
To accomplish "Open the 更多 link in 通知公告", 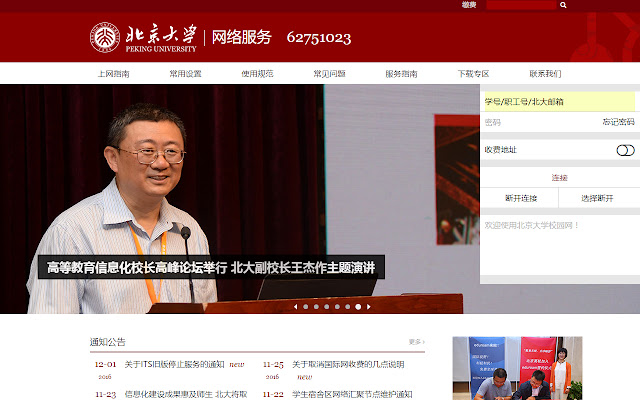I will coord(416,342).
